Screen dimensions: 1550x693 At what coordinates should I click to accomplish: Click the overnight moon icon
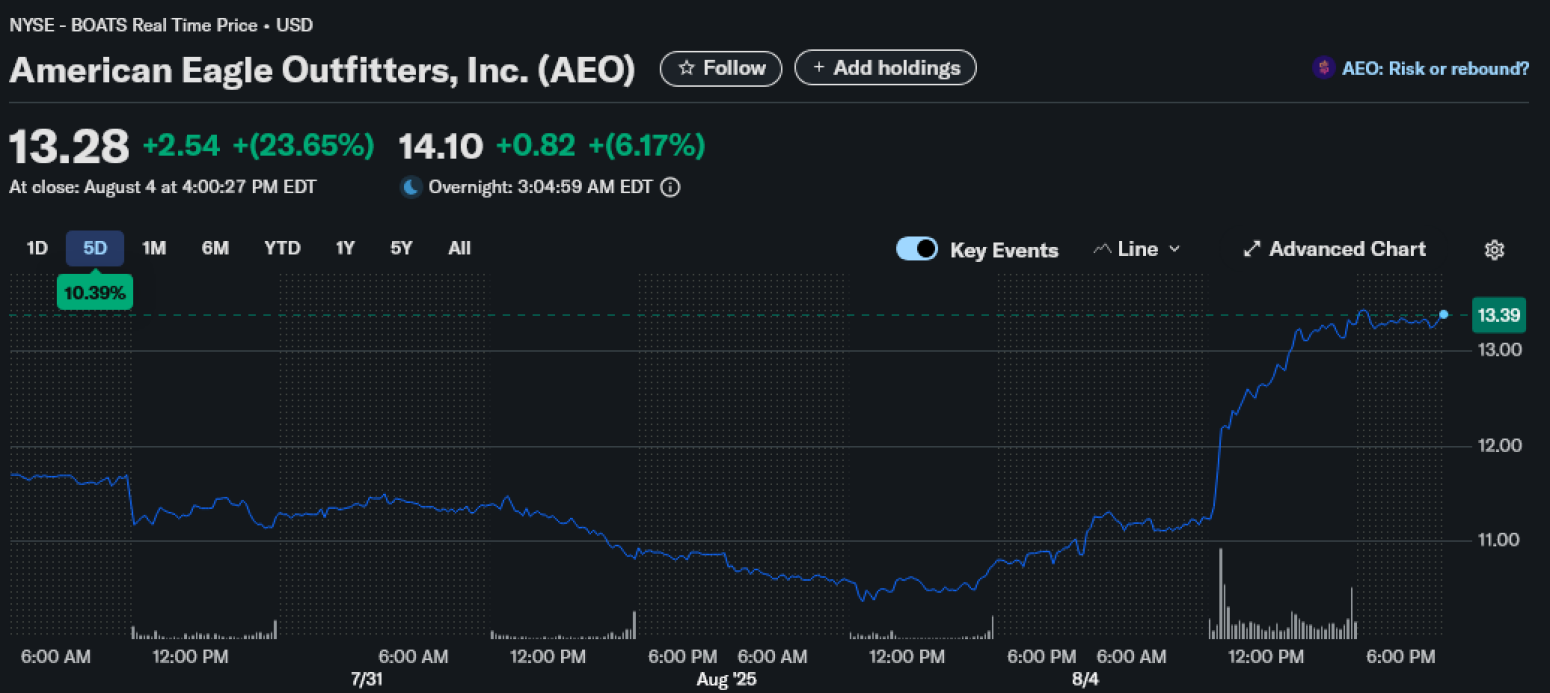[x=411, y=187]
